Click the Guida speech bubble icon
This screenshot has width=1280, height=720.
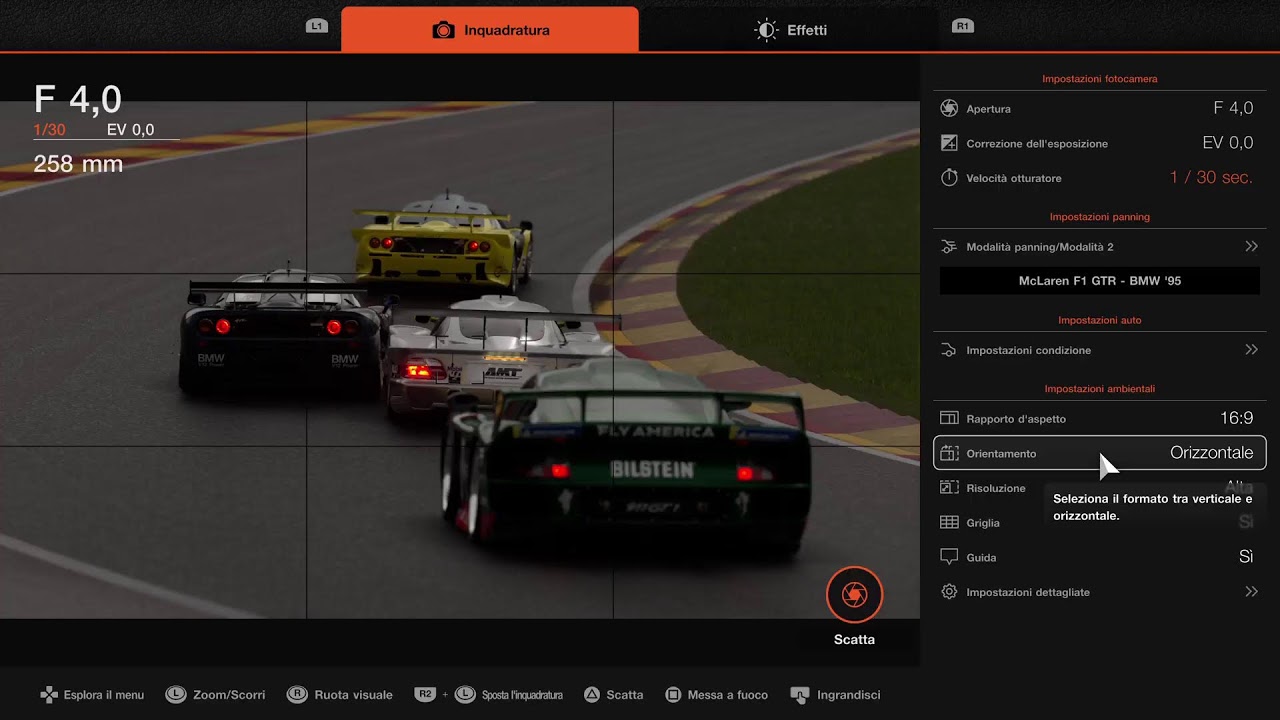click(x=950, y=557)
